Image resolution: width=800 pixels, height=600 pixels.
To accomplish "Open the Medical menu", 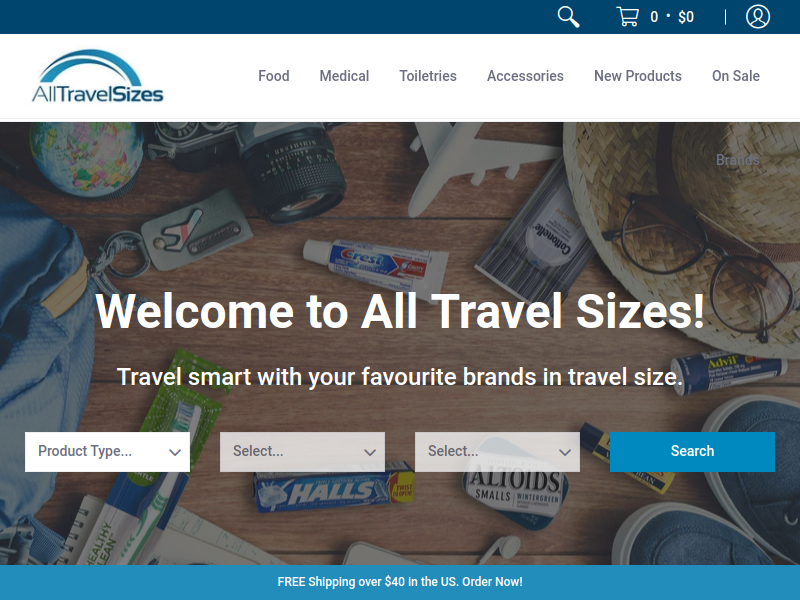I will 344,76.
